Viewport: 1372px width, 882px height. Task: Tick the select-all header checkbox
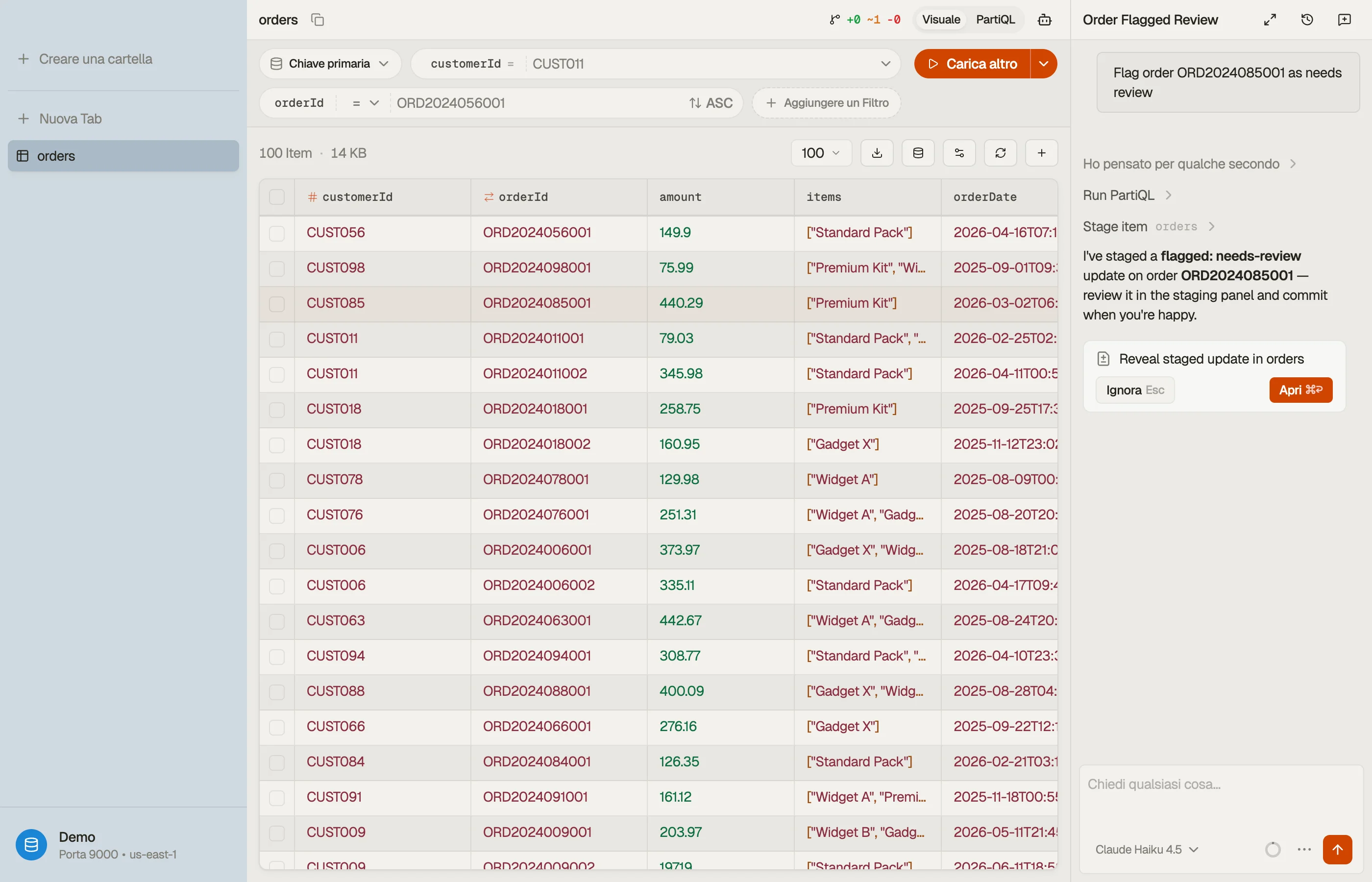click(276, 197)
